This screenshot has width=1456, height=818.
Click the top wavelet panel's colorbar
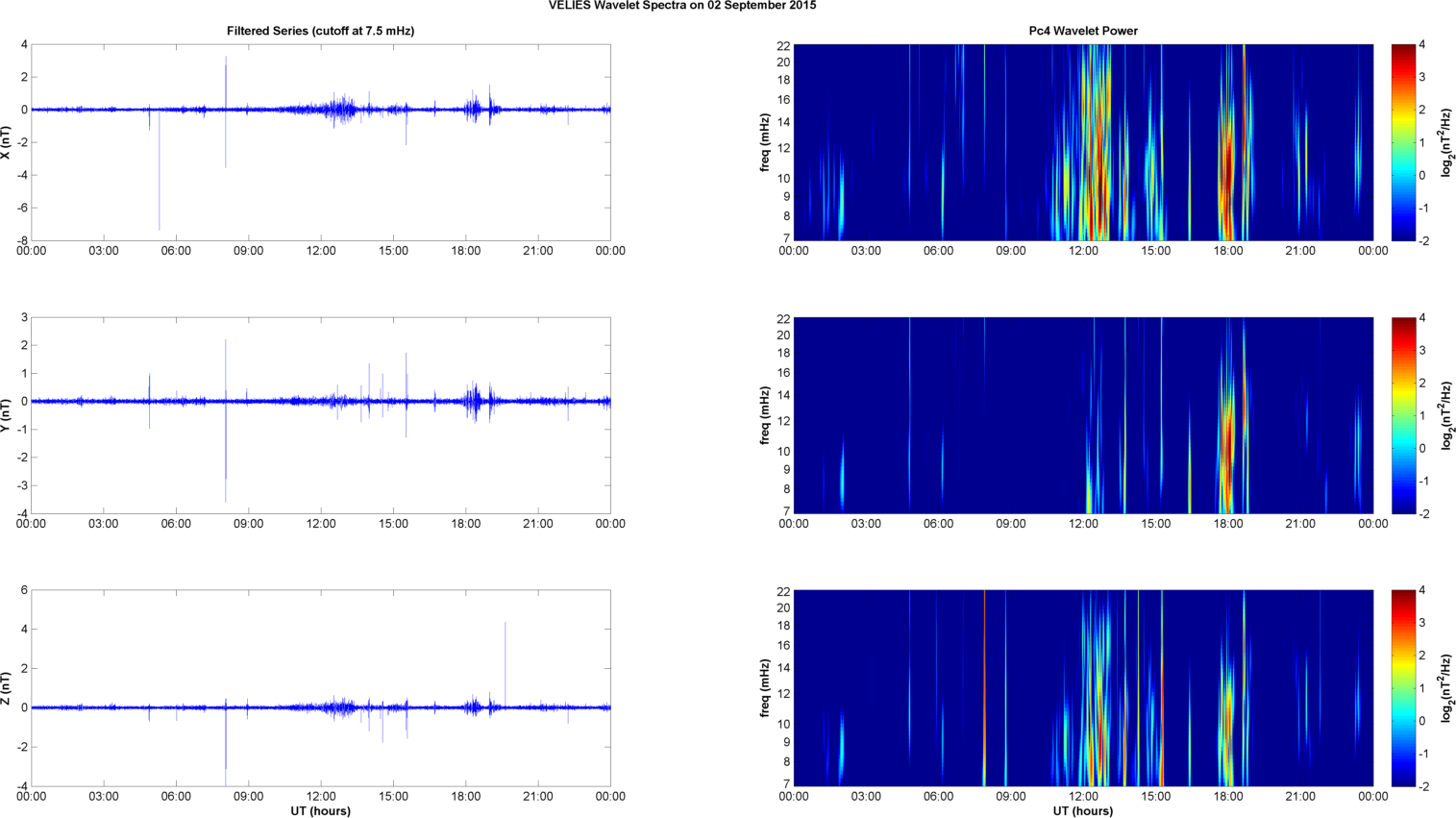pos(1403,142)
